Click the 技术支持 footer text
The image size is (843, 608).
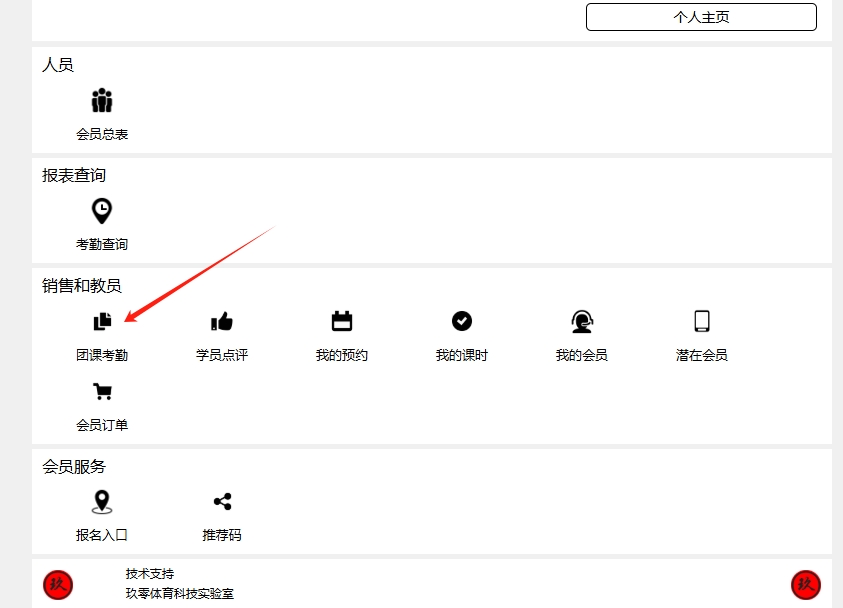click(150, 574)
